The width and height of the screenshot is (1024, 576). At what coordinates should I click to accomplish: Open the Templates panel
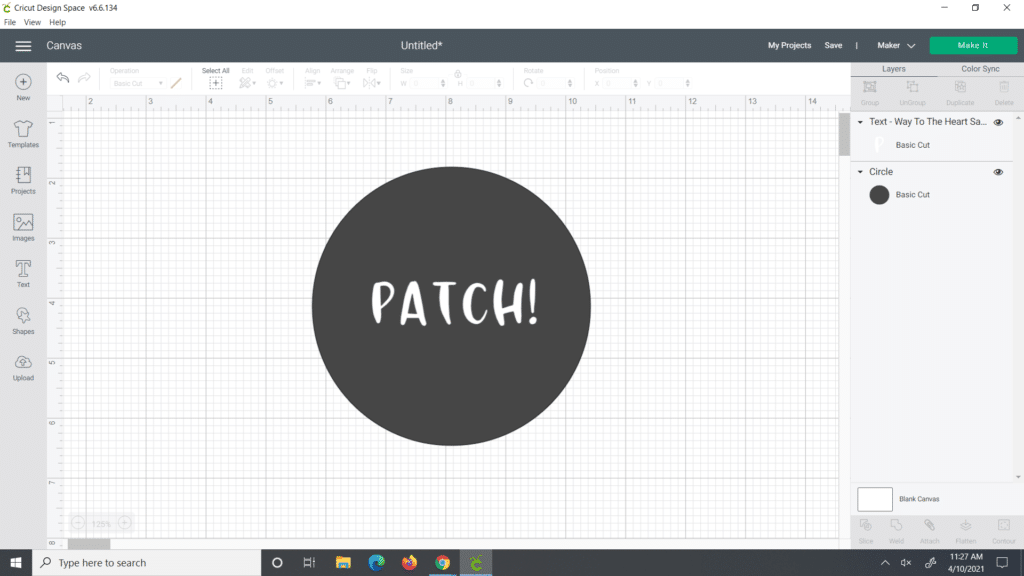pos(23,134)
